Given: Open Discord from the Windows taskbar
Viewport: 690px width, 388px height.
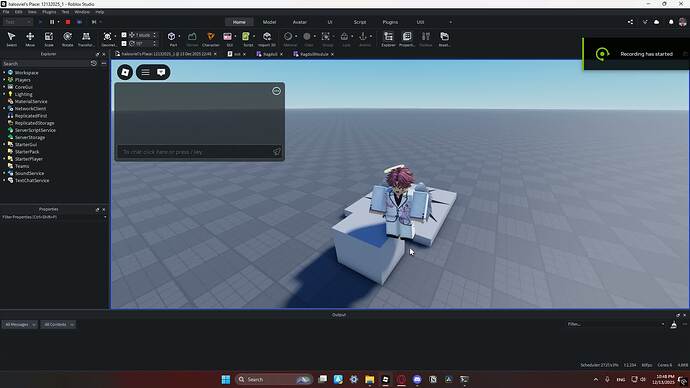Looking at the screenshot, I should pyautogui.click(x=417, y=379).
